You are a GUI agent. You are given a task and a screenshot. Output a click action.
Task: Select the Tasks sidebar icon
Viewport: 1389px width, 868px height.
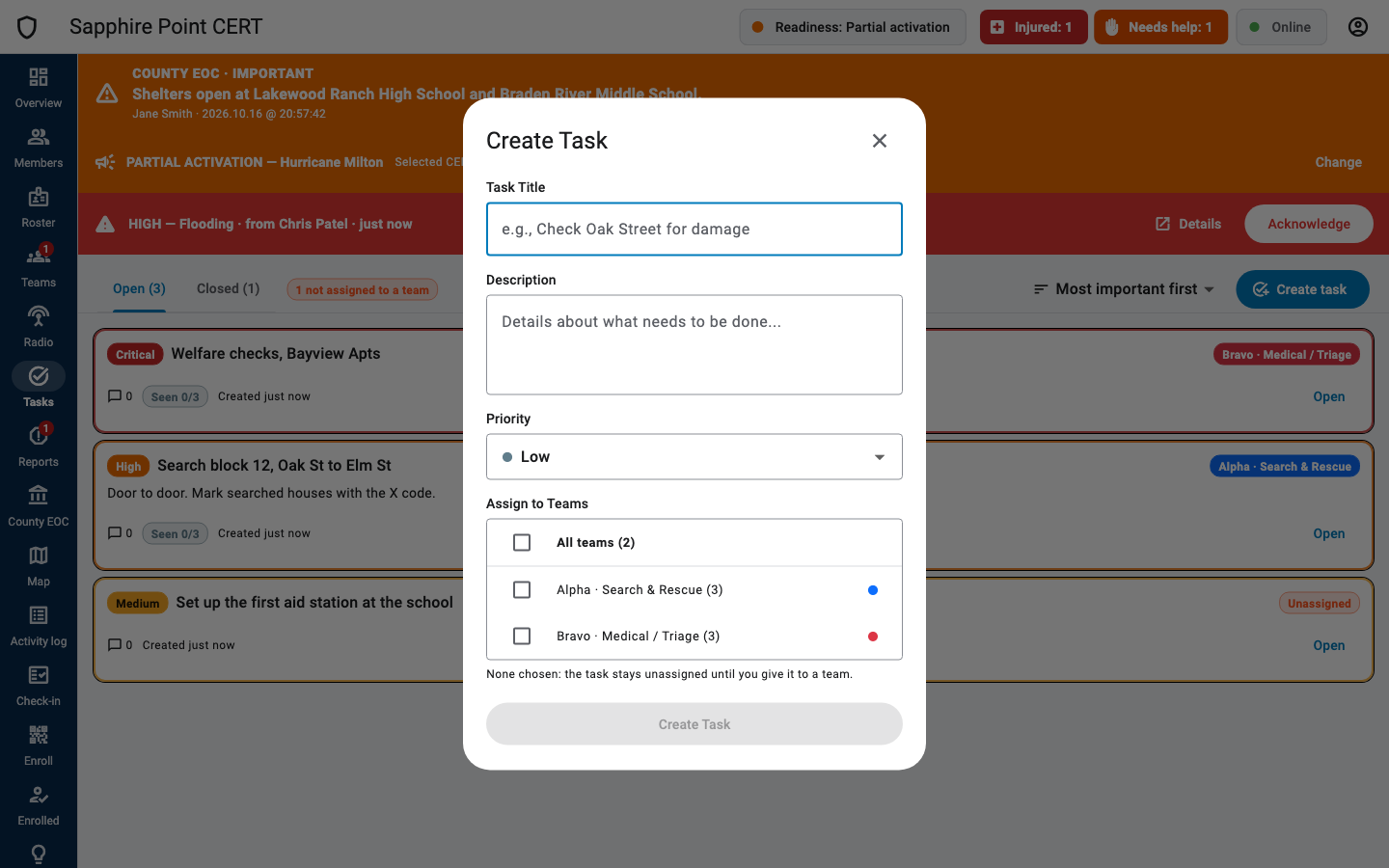click(39, 376)
